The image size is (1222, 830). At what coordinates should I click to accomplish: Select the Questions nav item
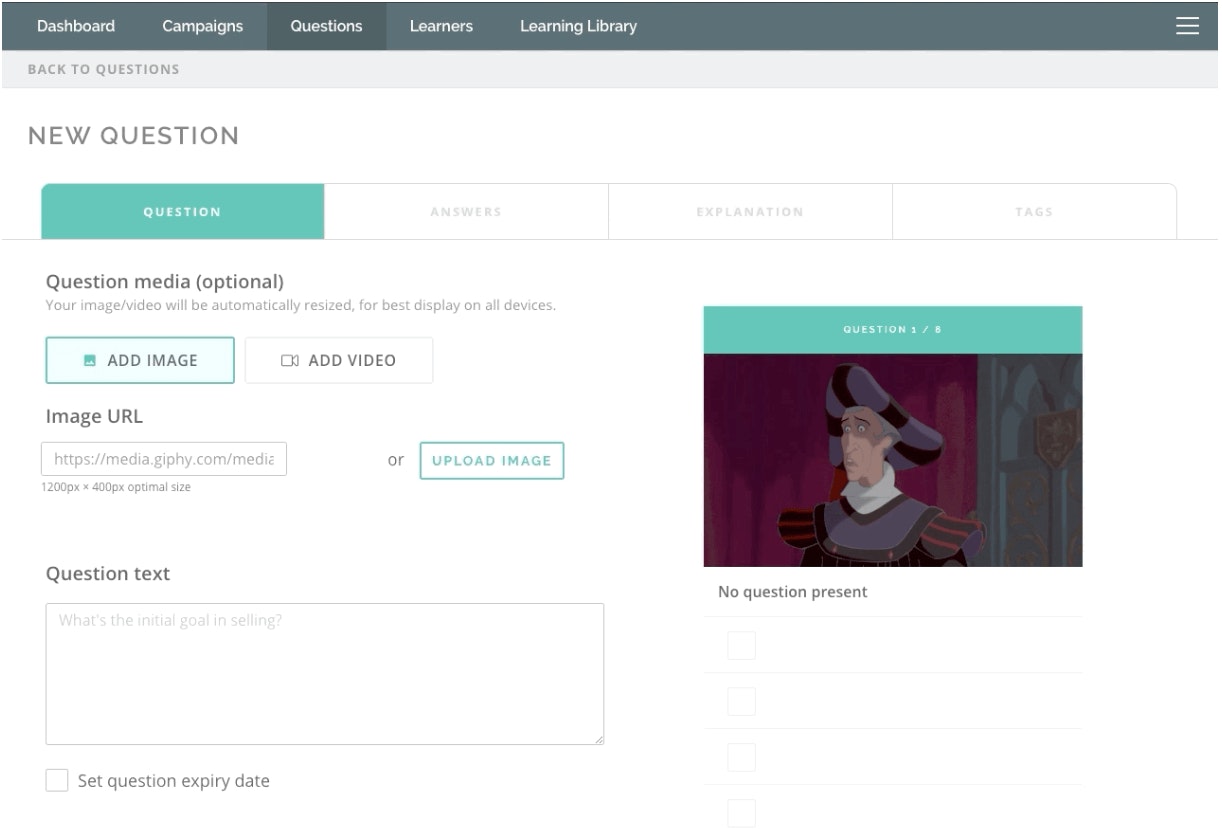pos(326,26)
